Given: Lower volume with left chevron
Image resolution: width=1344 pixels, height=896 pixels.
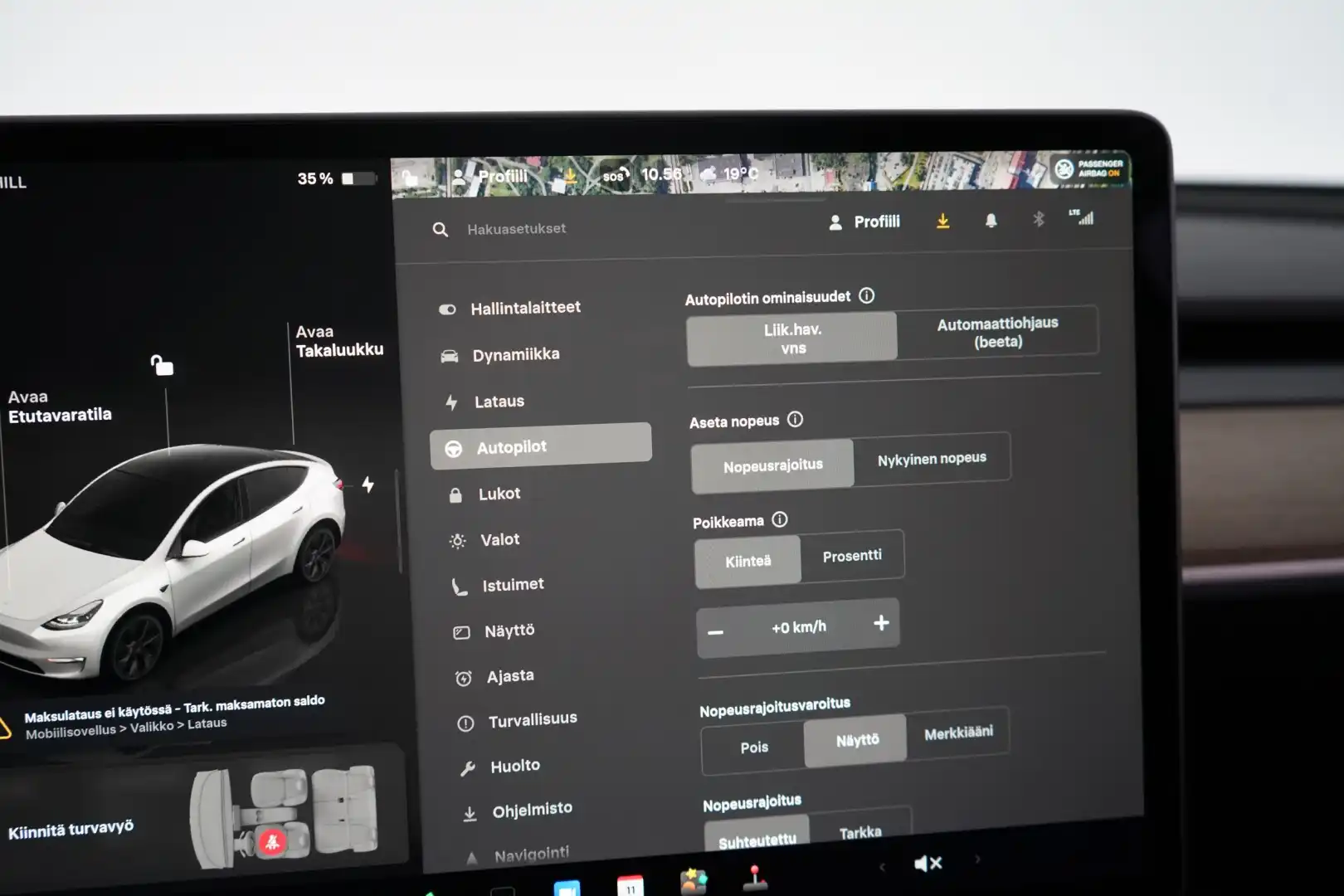Looking at the screenshot, I should (x=882, y=868).
